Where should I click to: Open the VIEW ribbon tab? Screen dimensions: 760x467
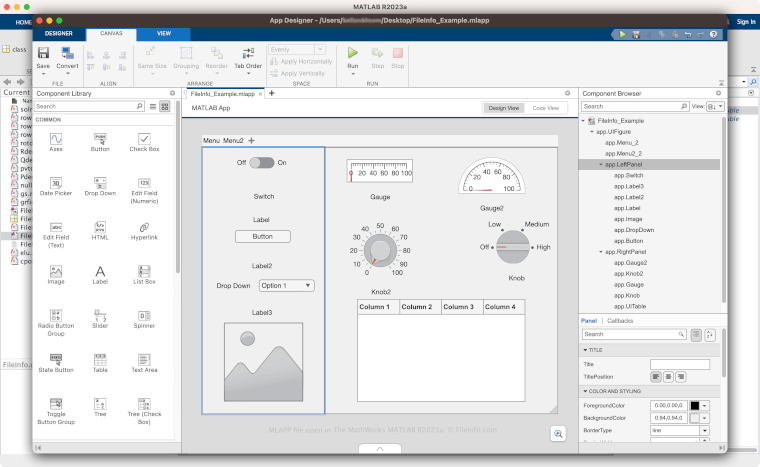163,33
